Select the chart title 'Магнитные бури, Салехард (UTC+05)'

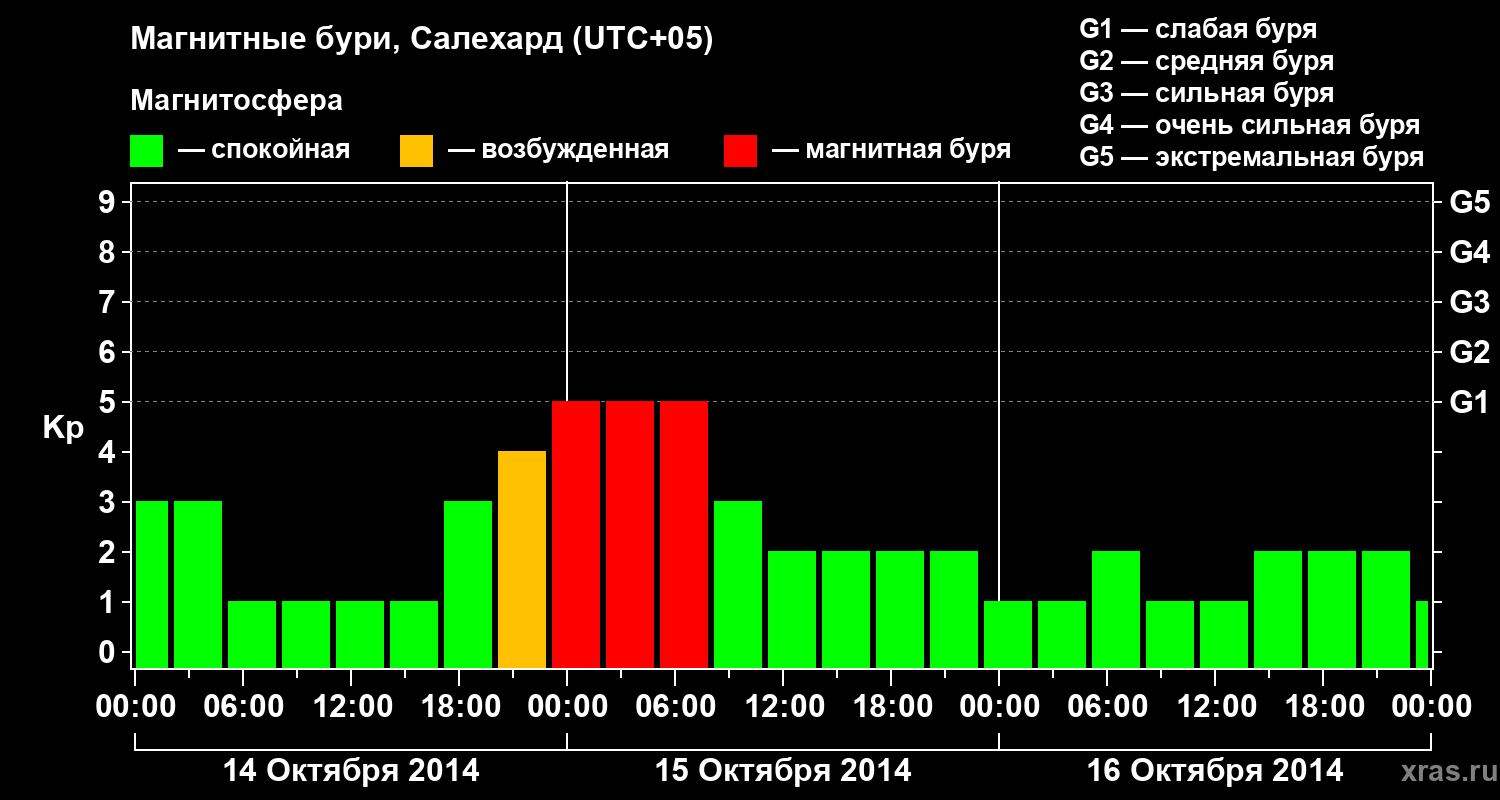[x=422, y=41]
